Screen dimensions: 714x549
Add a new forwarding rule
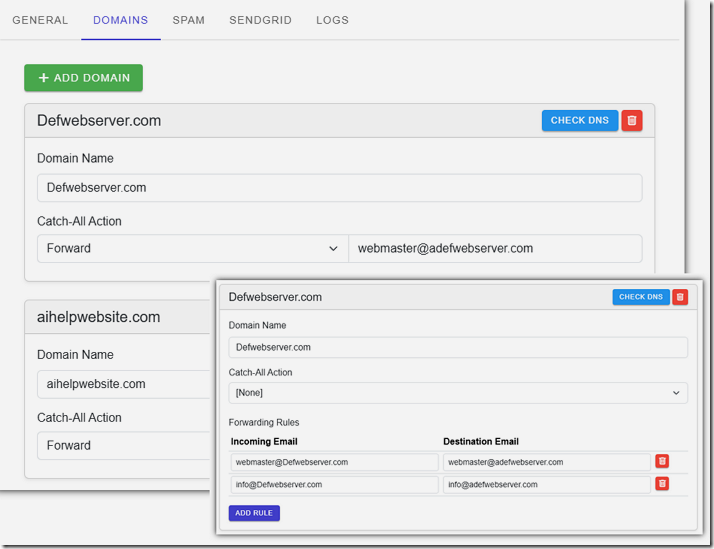coord(254,513)
